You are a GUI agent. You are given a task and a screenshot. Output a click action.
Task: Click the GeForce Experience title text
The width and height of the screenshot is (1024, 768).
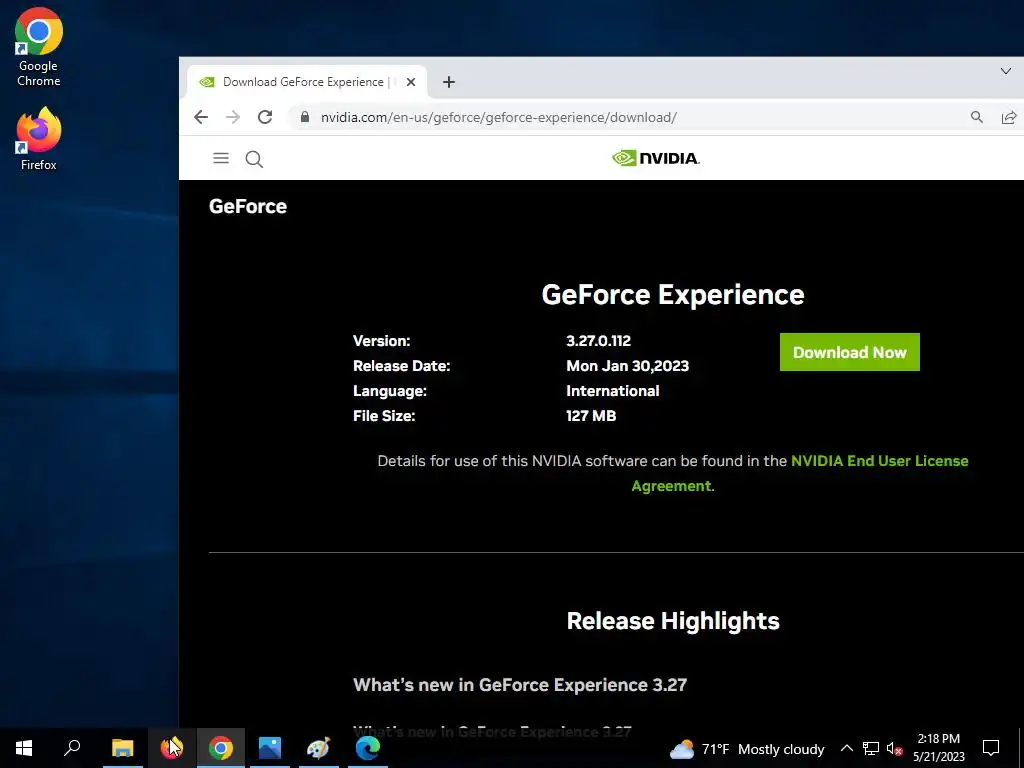click(x=673, y=295)
